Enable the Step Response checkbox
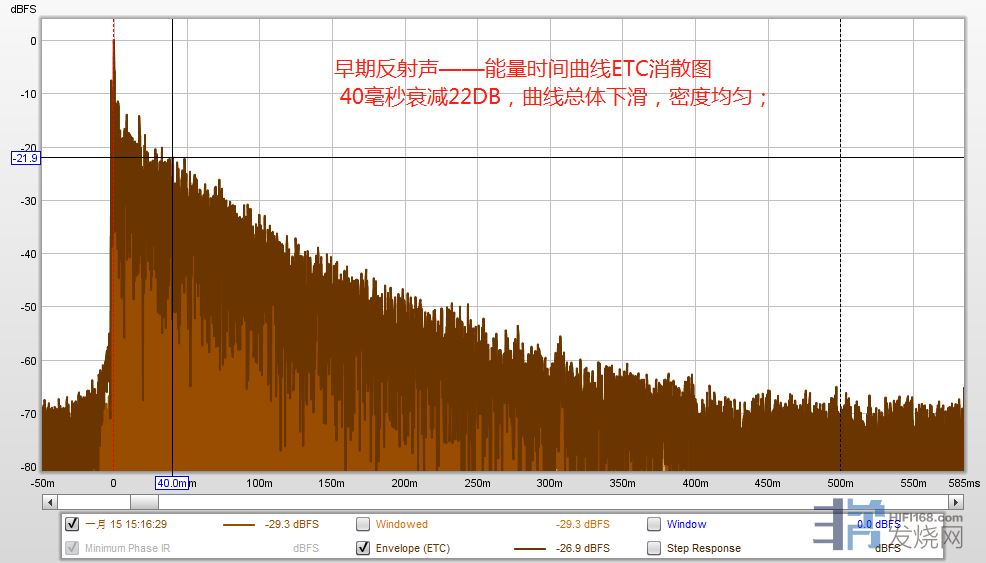Screen dimensions: 986x563 (654, 548)
